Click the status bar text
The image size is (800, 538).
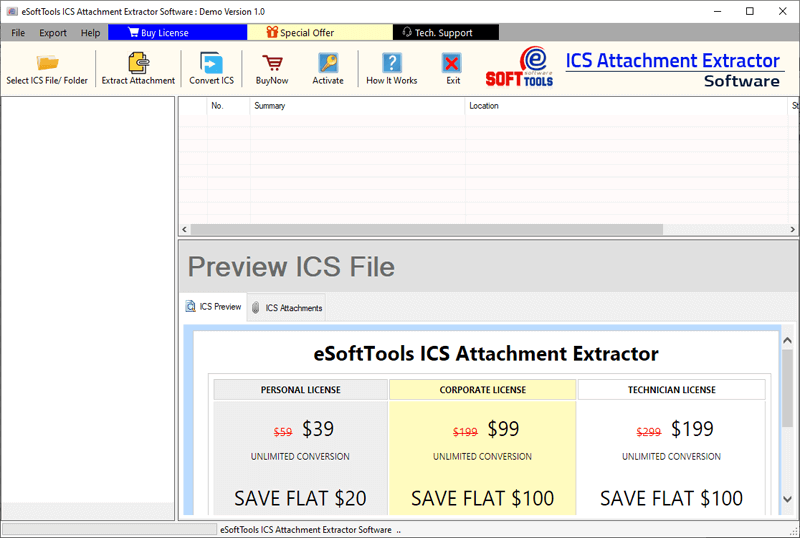coord(310,530)
